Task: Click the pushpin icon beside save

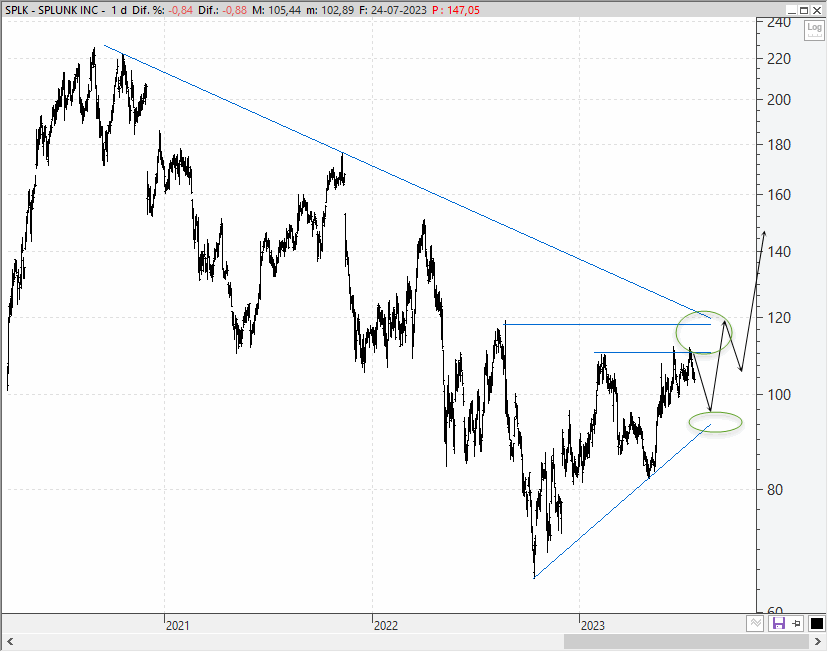Action: pos(796,623)
